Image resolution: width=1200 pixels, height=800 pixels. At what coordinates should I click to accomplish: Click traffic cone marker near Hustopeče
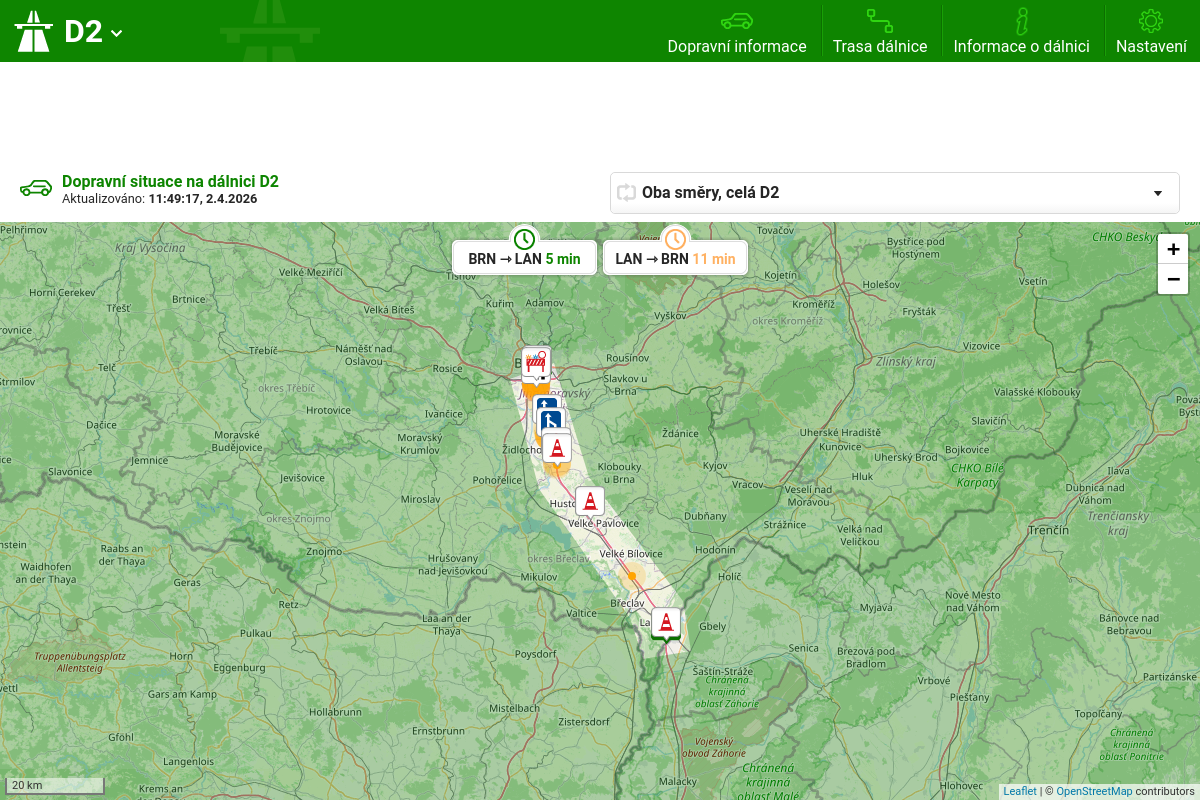pos(590,501)
